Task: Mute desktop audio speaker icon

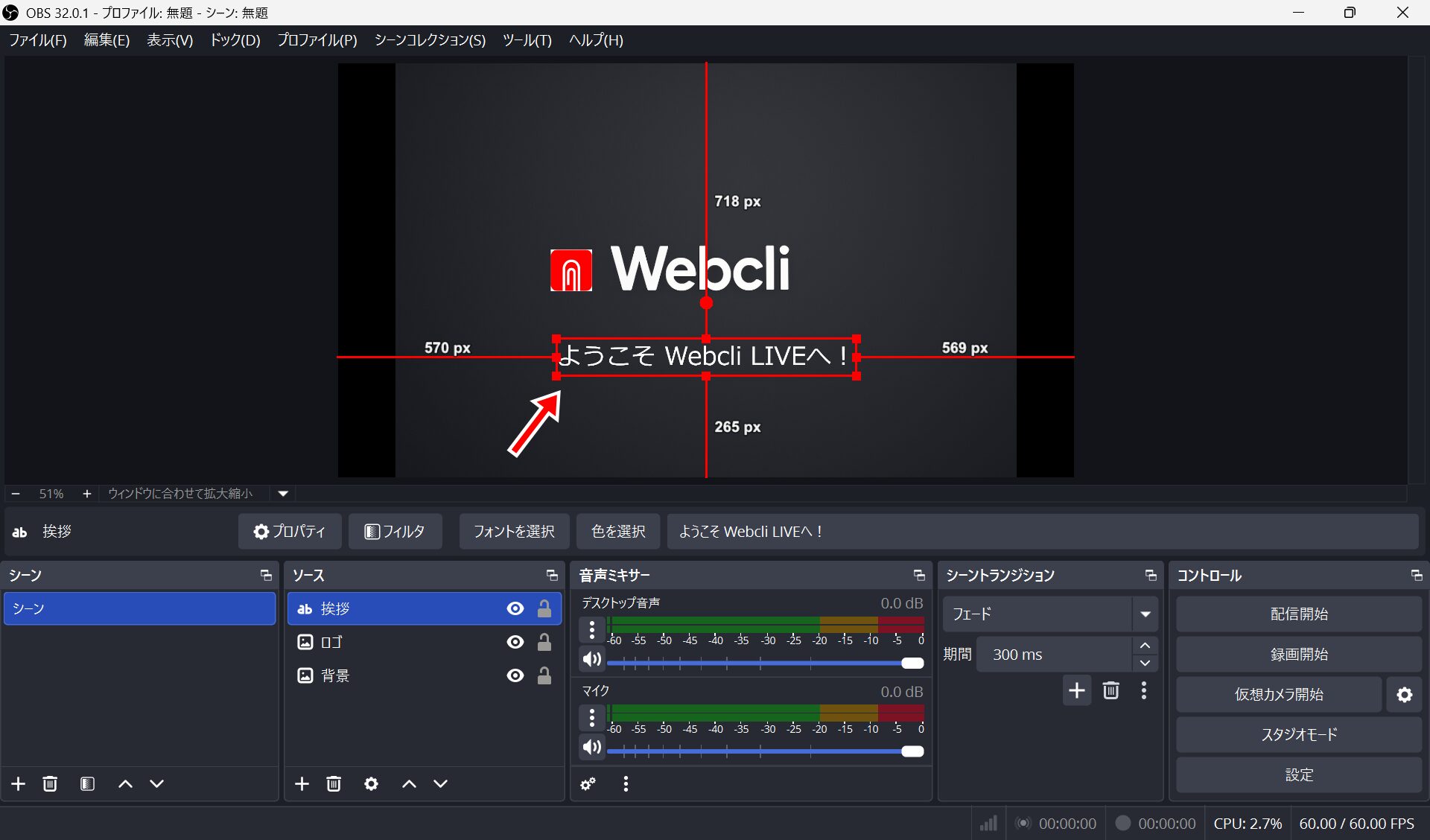Action: (x=592, y=659)
